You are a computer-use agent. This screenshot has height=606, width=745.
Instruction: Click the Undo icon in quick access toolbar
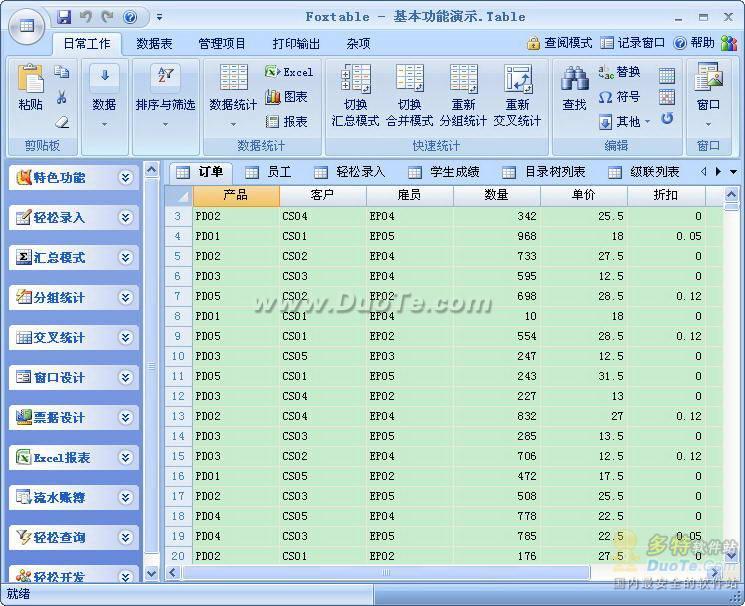coord(86,17)
